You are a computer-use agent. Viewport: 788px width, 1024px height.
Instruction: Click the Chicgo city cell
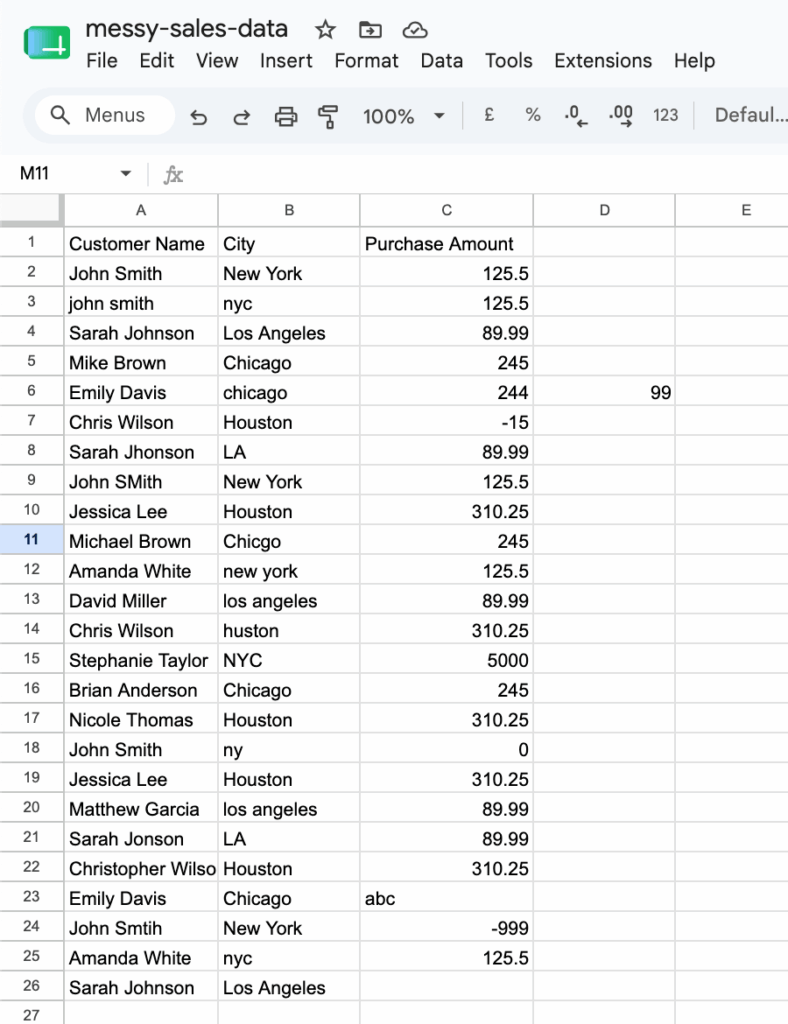[x=289, y=541]
